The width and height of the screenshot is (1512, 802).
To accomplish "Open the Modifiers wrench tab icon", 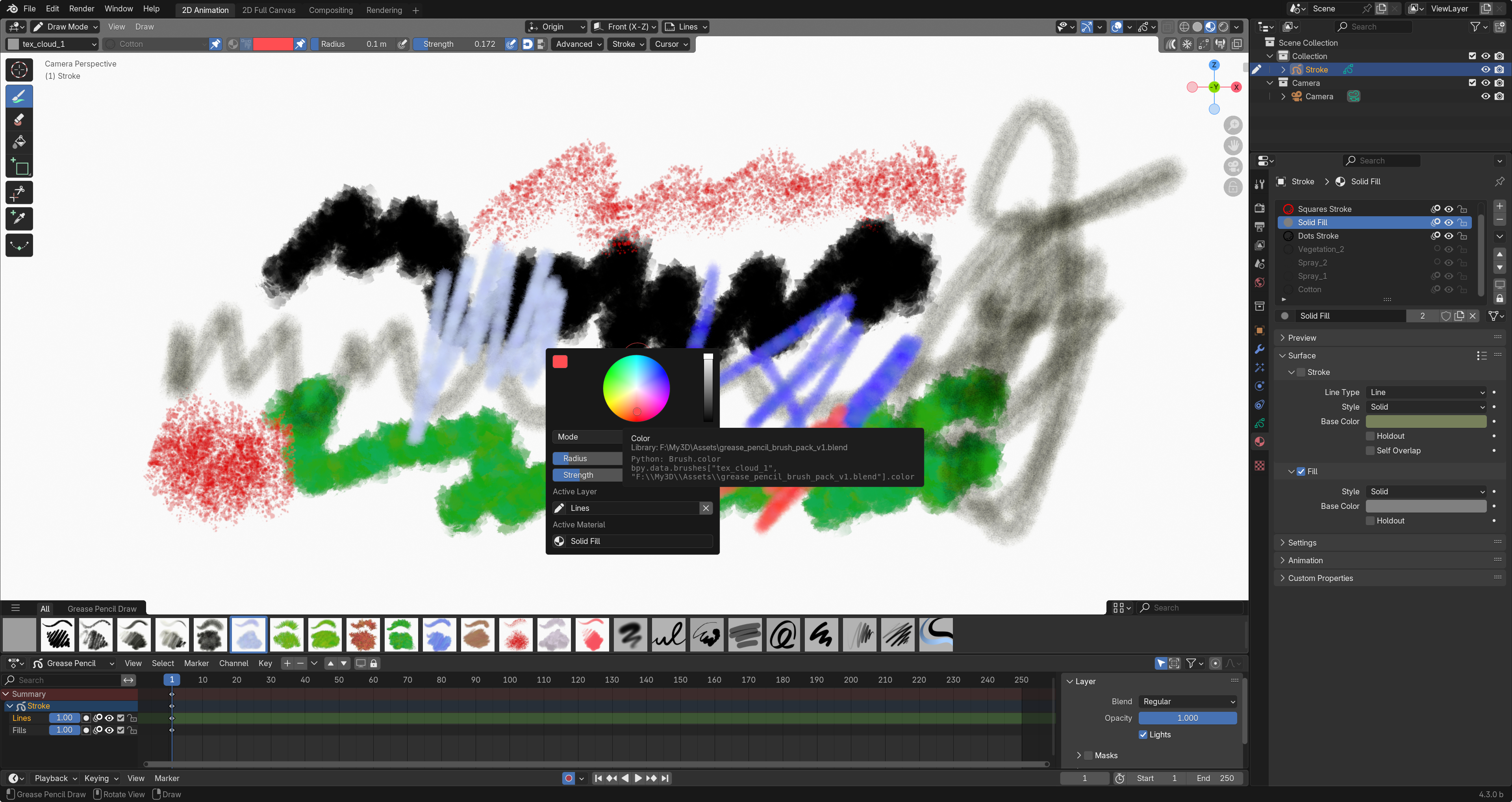I will (1260, 349).
